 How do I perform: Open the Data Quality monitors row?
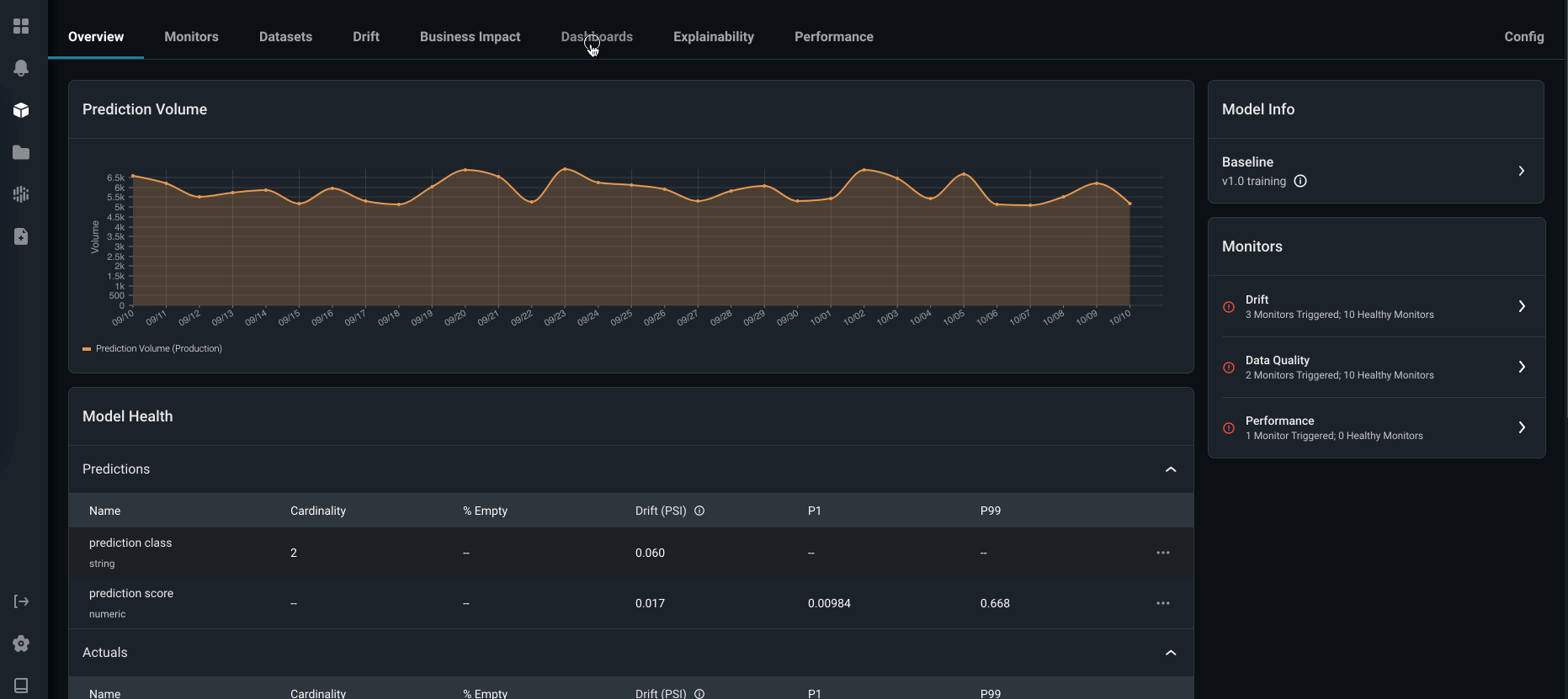coord(1376,368)
